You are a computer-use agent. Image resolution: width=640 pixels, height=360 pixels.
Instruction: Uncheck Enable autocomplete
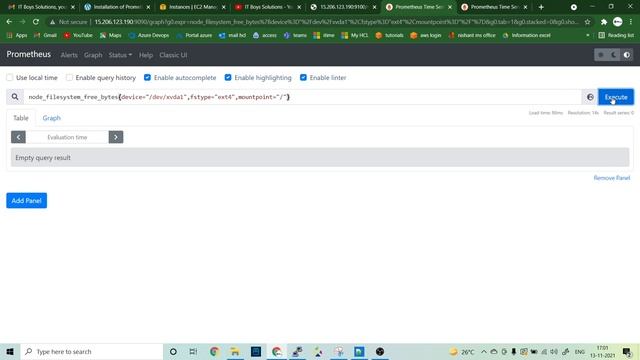click(147, 77)
